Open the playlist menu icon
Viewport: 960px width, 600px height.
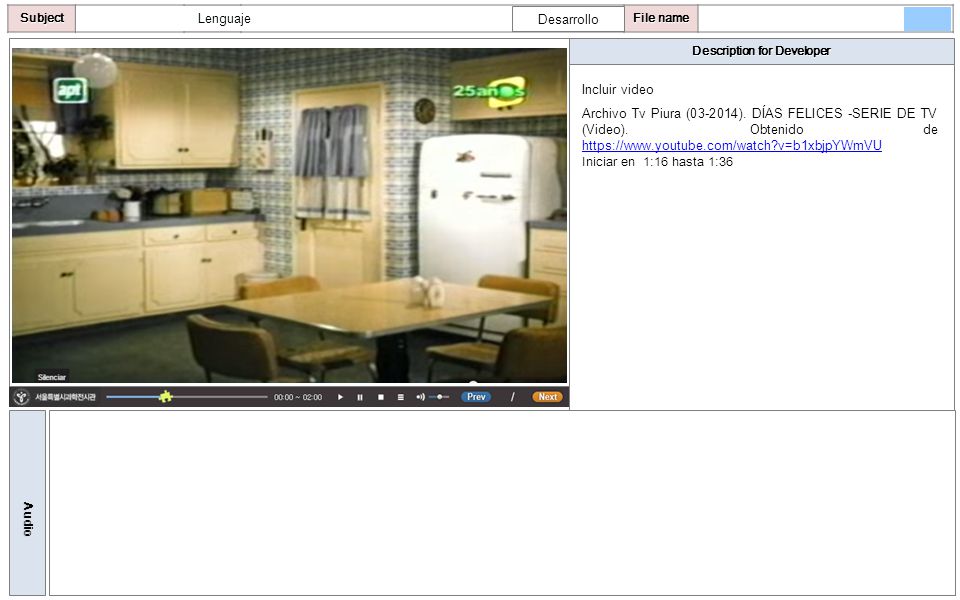[x=400, y=397]
